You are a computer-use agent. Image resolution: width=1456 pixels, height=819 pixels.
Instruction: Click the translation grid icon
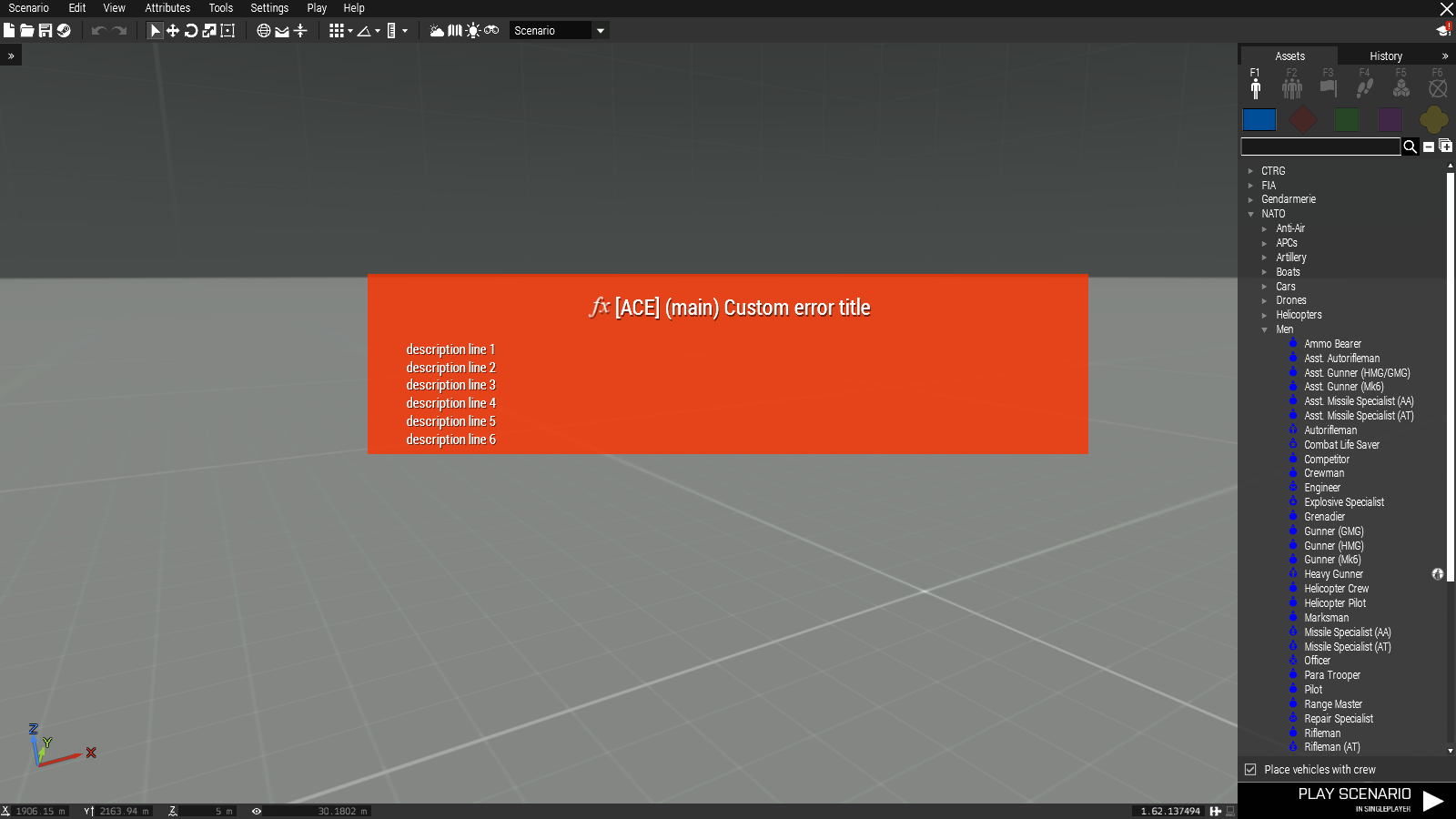point(336,30)
